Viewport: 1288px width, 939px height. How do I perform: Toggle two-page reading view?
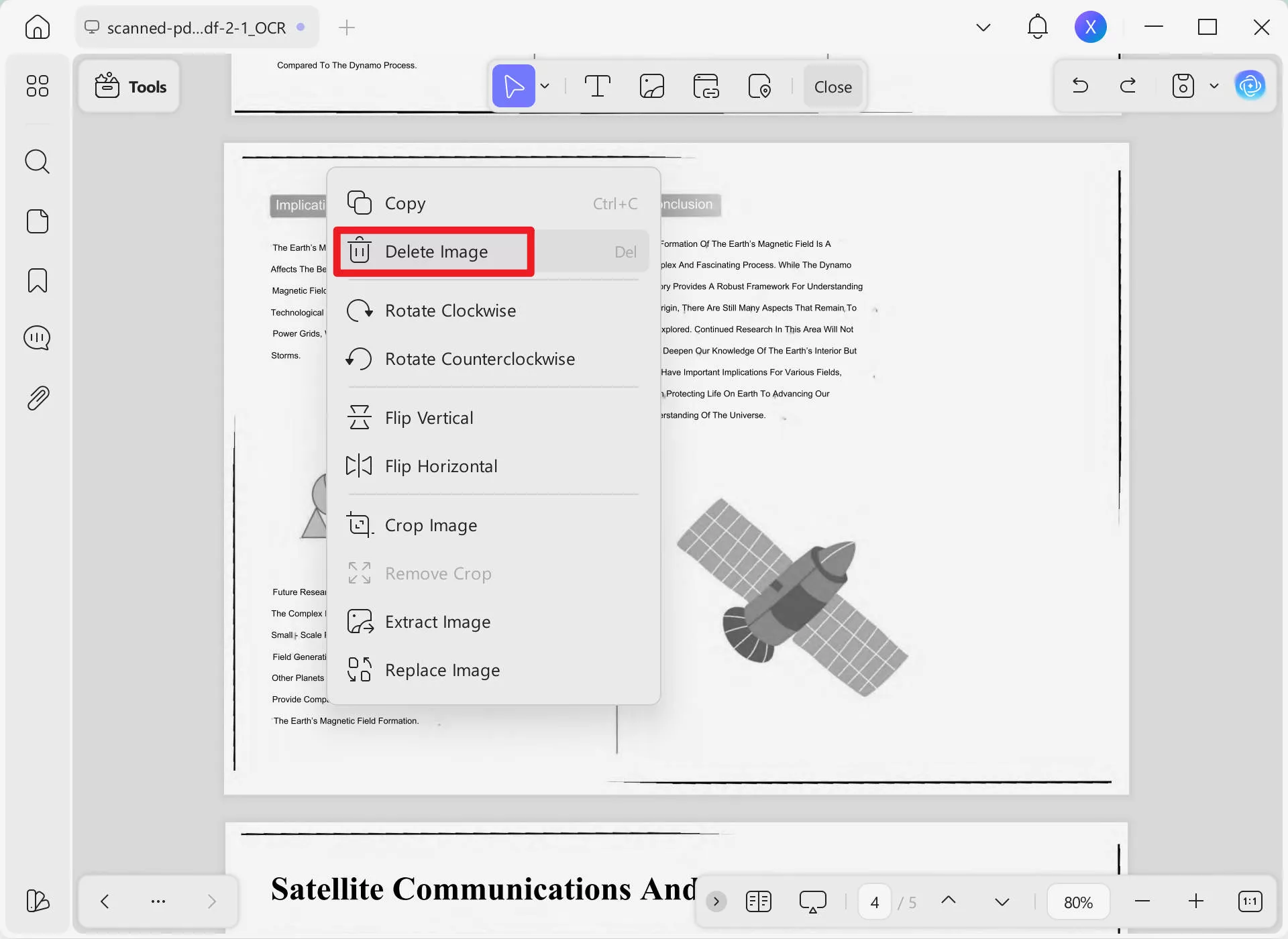click(758, 901)
